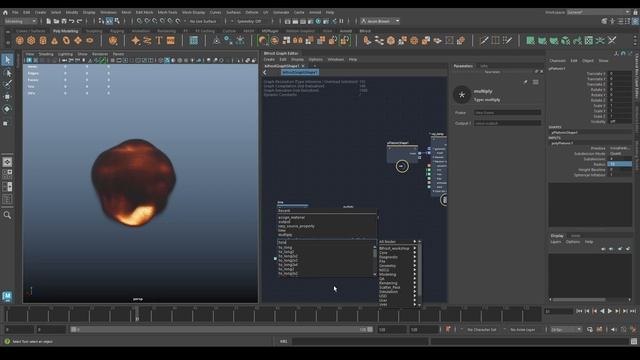
Task: Open the frame rate fps dropdown
Action: coord(566,329)
